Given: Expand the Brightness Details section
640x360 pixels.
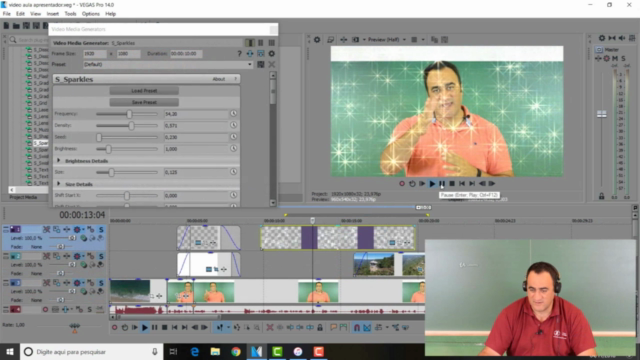Looking at the screenshot, I should click(x=58, y=161).
